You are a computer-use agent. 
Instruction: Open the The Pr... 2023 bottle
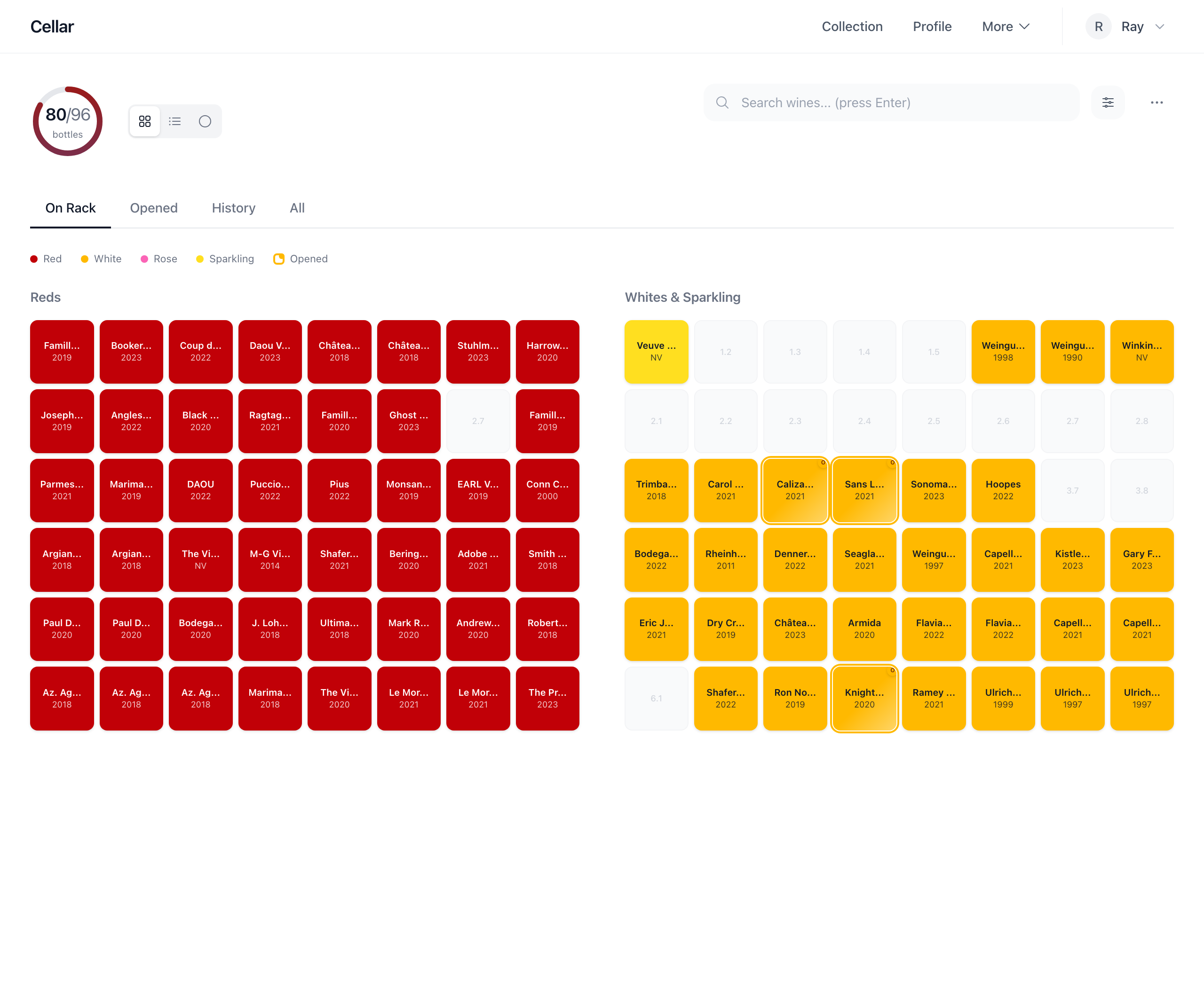(x=547, y=699)
